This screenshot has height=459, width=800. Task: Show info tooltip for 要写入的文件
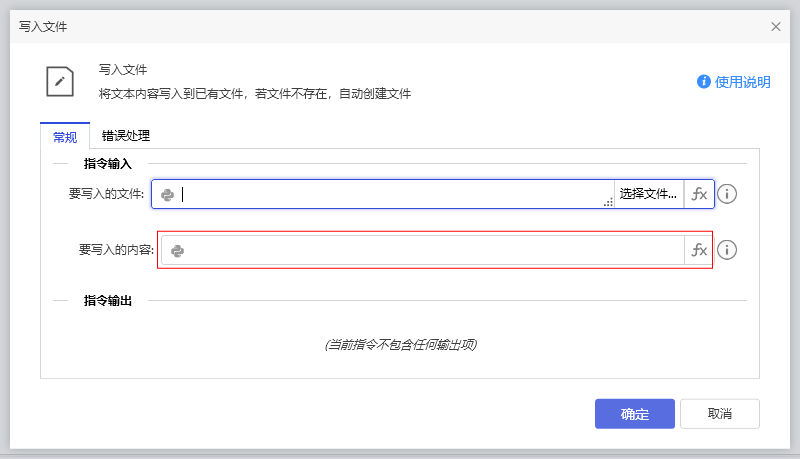click(728, 194)
